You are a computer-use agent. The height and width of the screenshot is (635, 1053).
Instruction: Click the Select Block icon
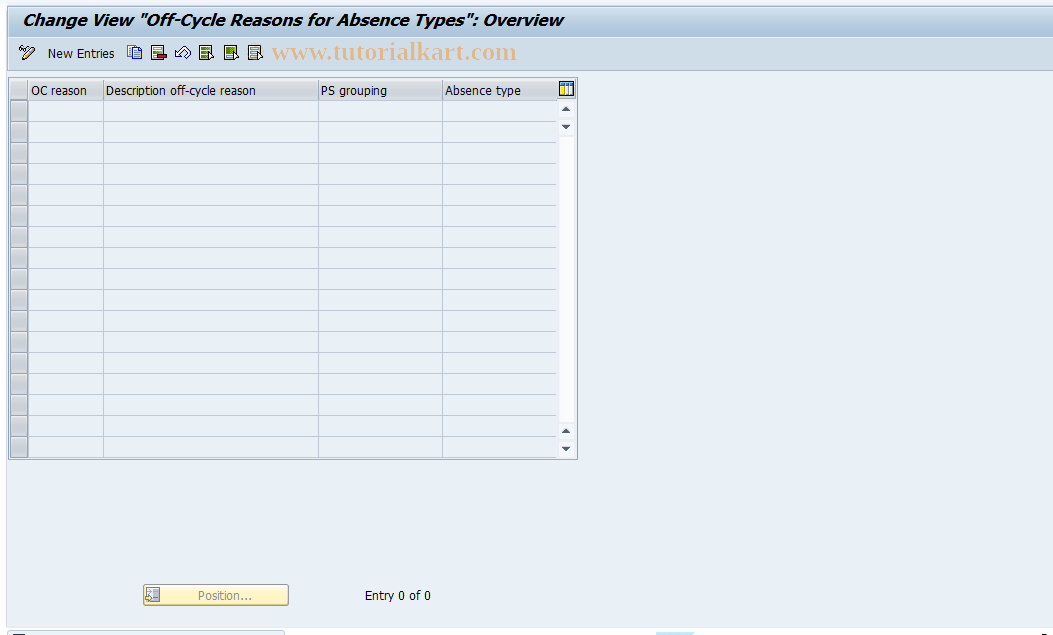pyautogui.click(x=231, y=53)
